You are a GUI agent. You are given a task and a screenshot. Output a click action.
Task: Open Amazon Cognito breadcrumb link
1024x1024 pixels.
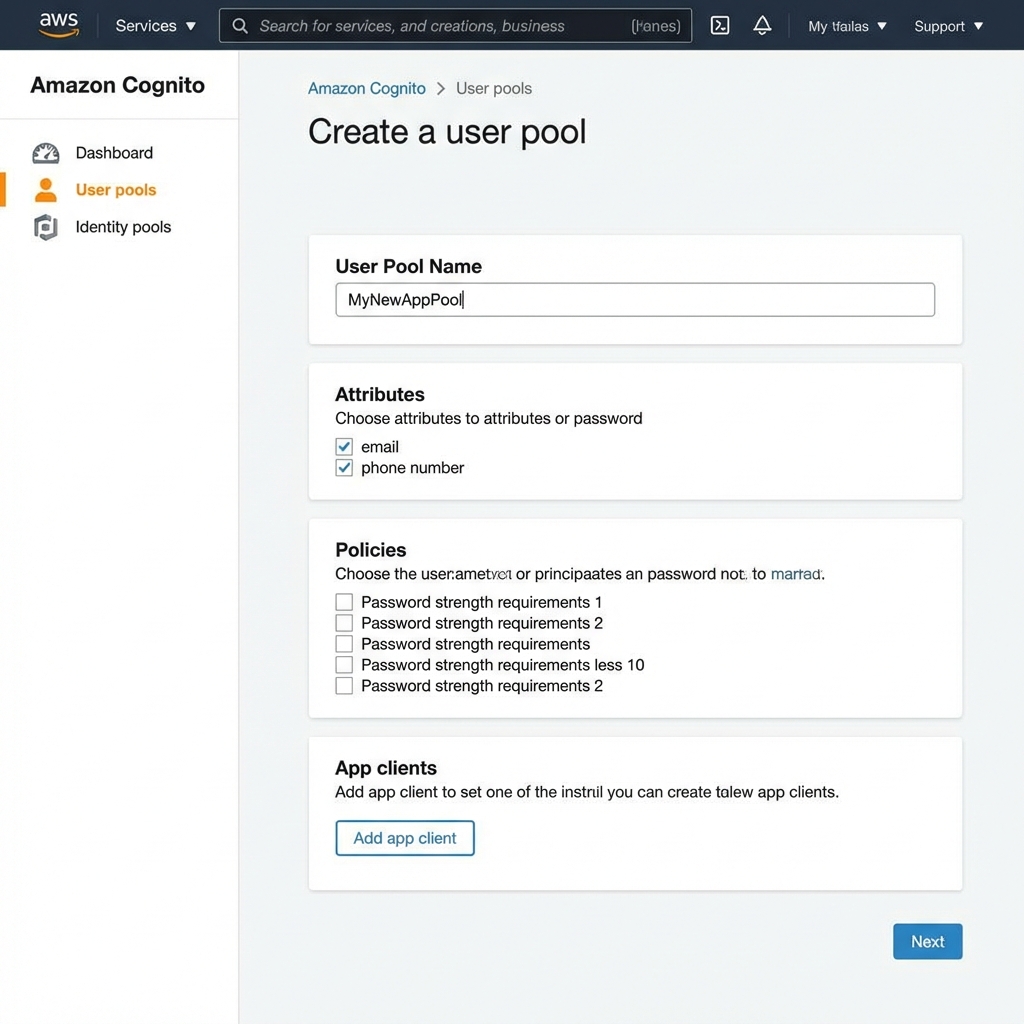click(x=366, y=88)
